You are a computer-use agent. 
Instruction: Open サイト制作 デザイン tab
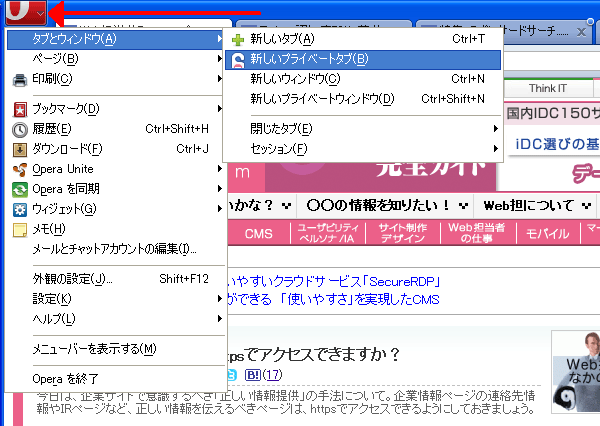403,233
